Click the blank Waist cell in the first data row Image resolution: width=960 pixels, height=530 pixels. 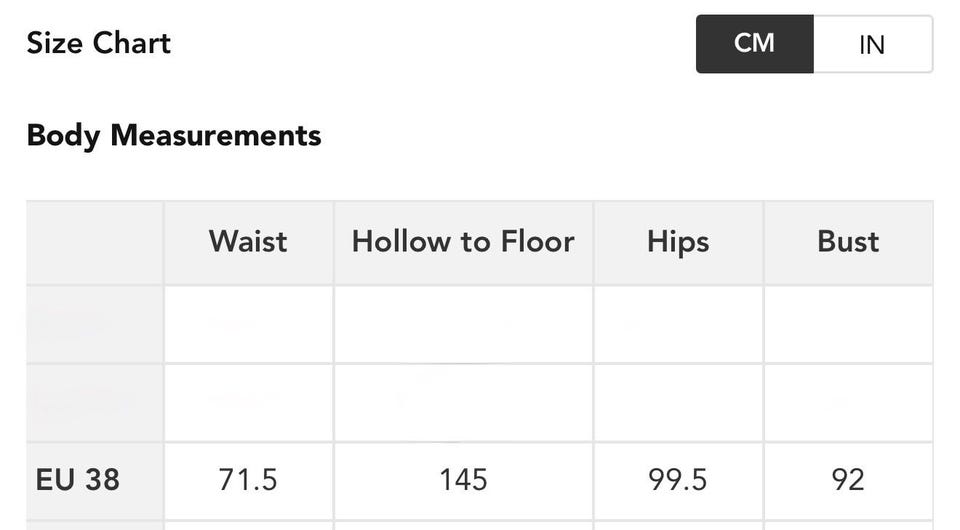(x=249, y=324)
